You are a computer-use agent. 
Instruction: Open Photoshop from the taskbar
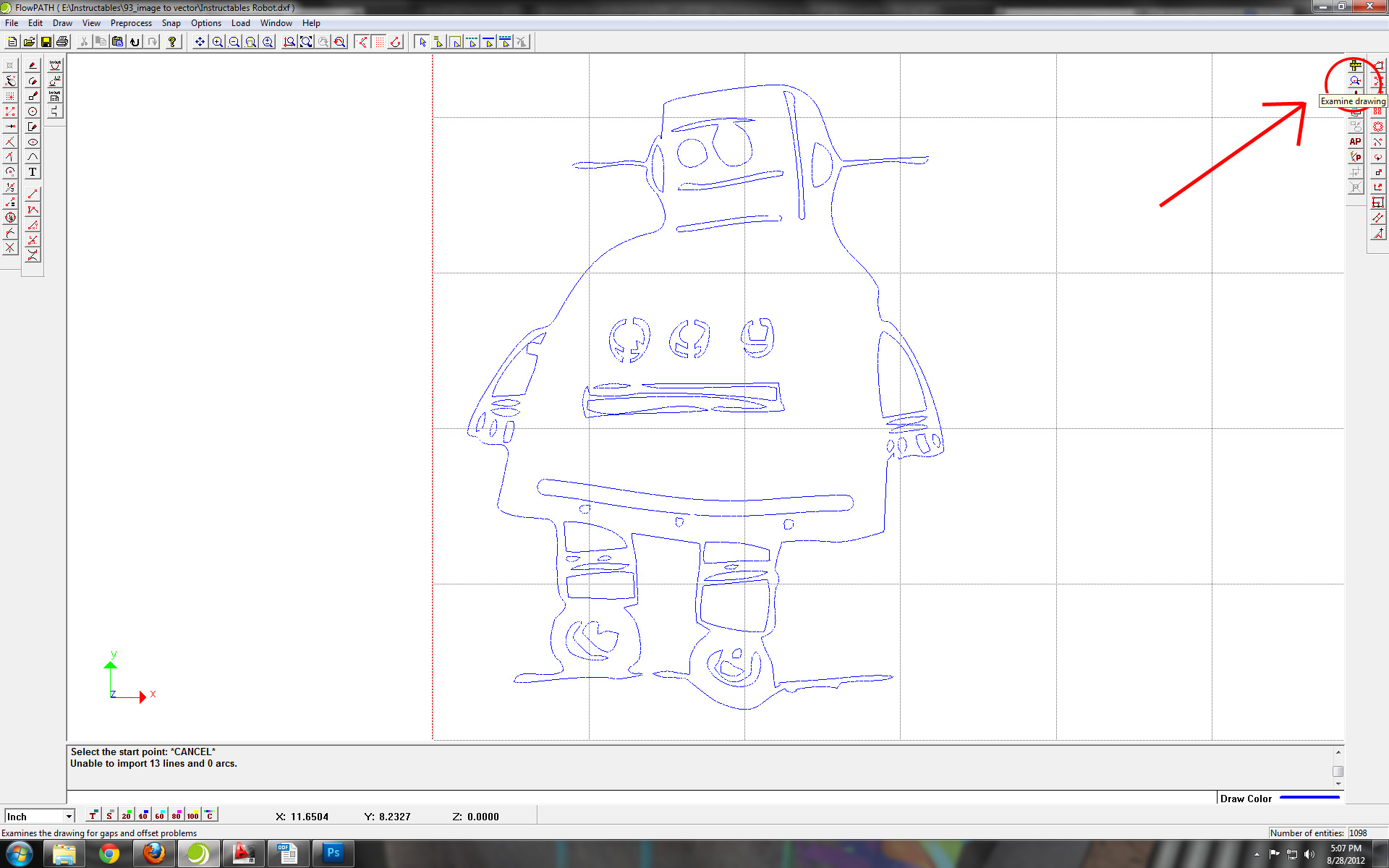coord(333,854)
